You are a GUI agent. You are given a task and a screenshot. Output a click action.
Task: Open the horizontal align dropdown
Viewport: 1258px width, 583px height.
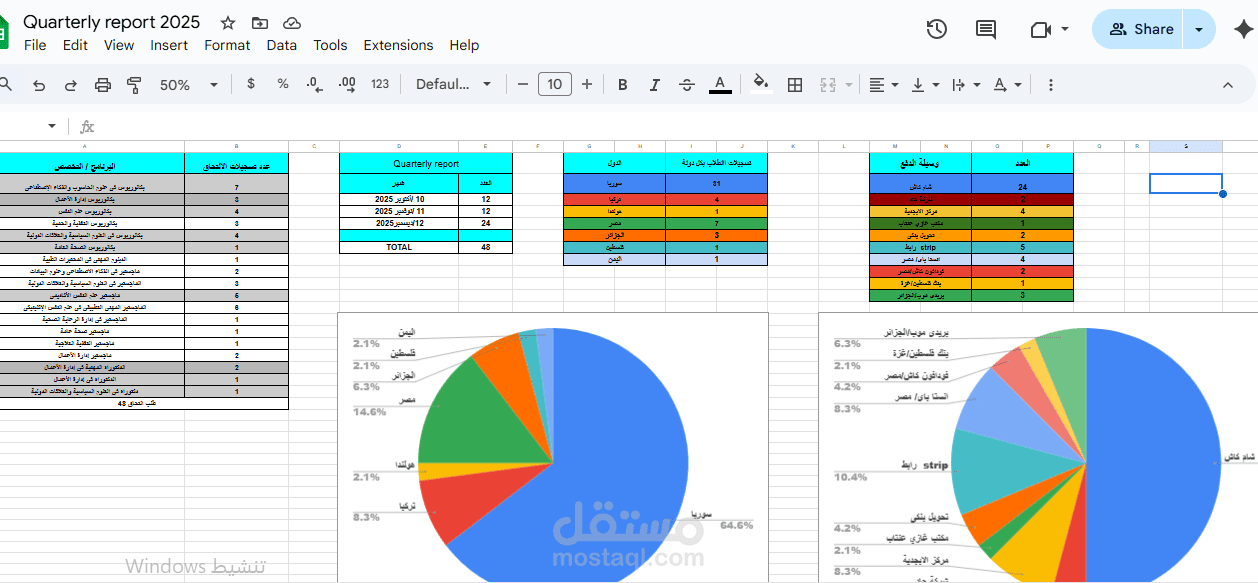(x=883, y=85)
